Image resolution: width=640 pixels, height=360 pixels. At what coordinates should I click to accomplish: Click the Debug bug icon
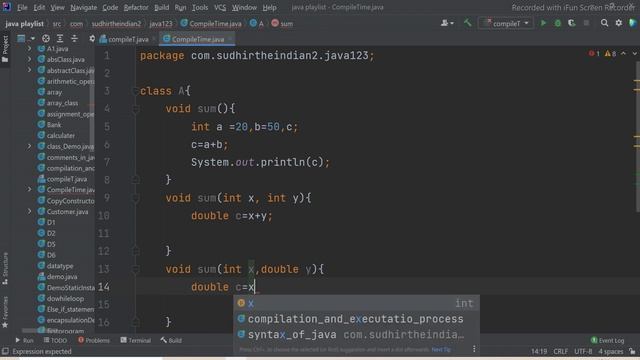coord(558,23)
